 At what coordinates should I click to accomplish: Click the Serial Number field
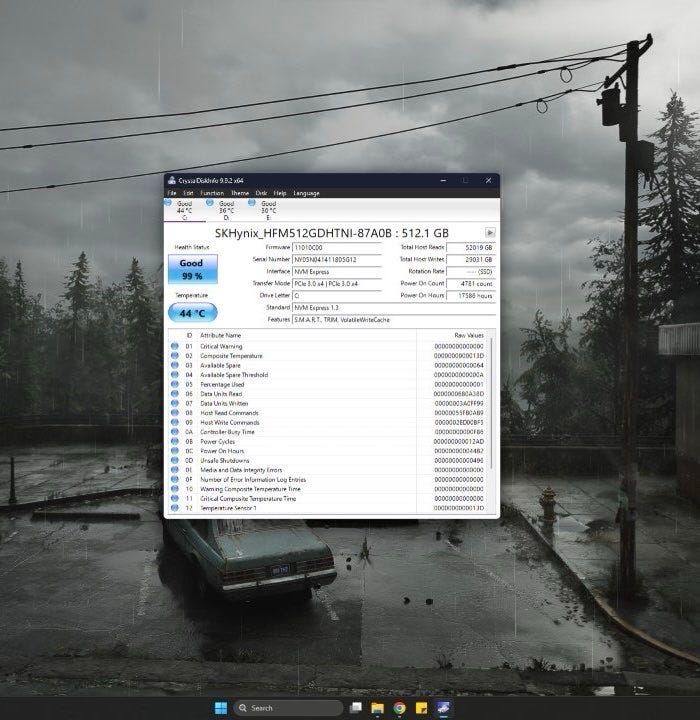pos(337,259)
